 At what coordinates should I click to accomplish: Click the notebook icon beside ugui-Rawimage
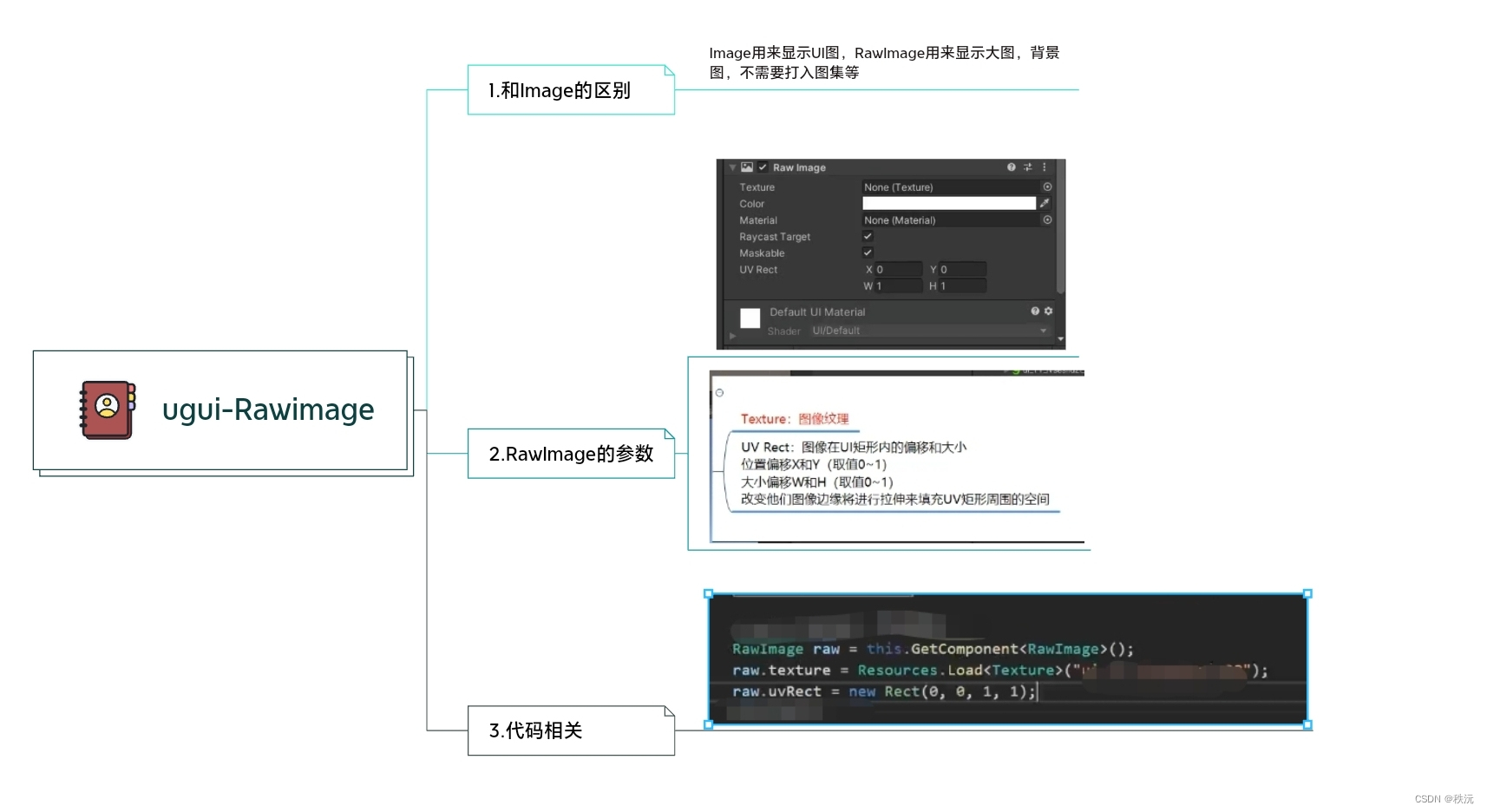[x=108, y=409]
